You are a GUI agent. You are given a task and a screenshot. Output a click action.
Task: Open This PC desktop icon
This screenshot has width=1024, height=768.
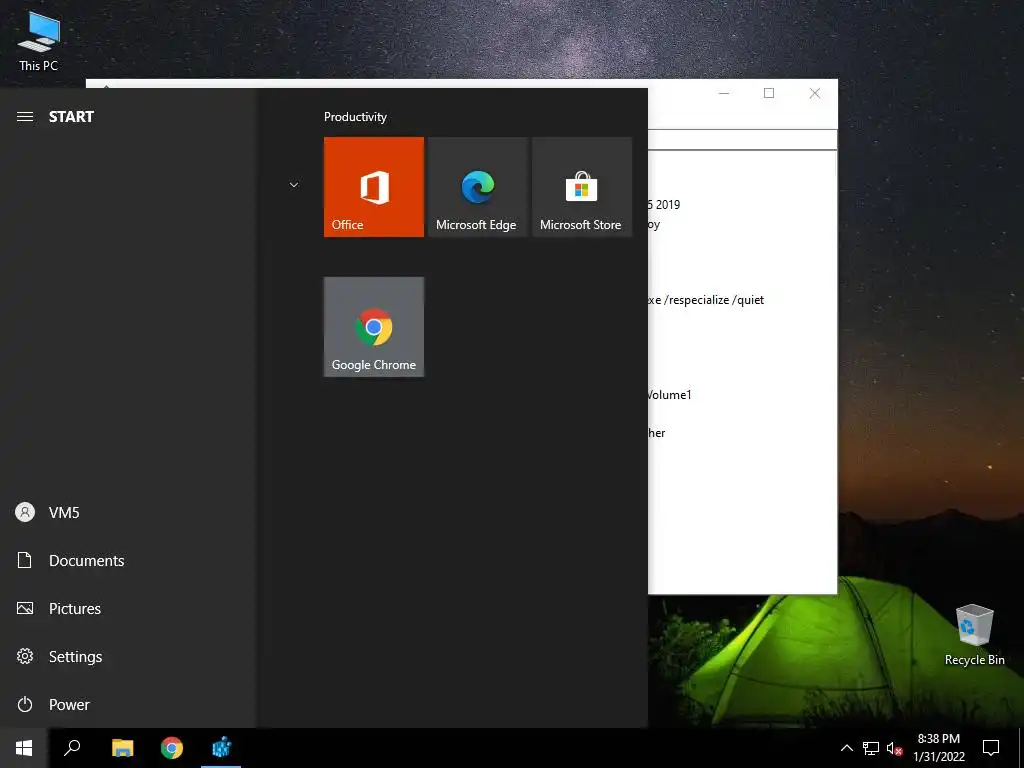click(x=39, y=40)
